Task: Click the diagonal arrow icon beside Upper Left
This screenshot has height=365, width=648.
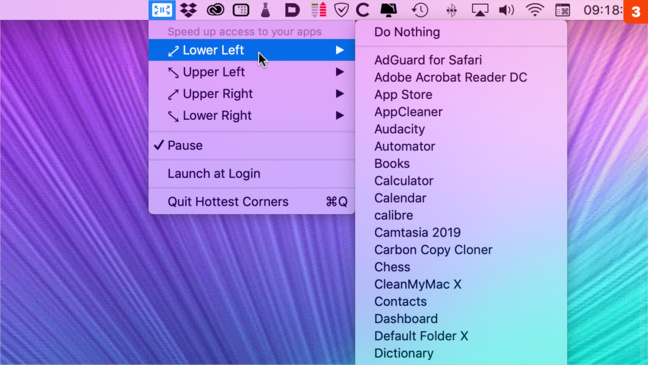Action: [x=173, y=73]
